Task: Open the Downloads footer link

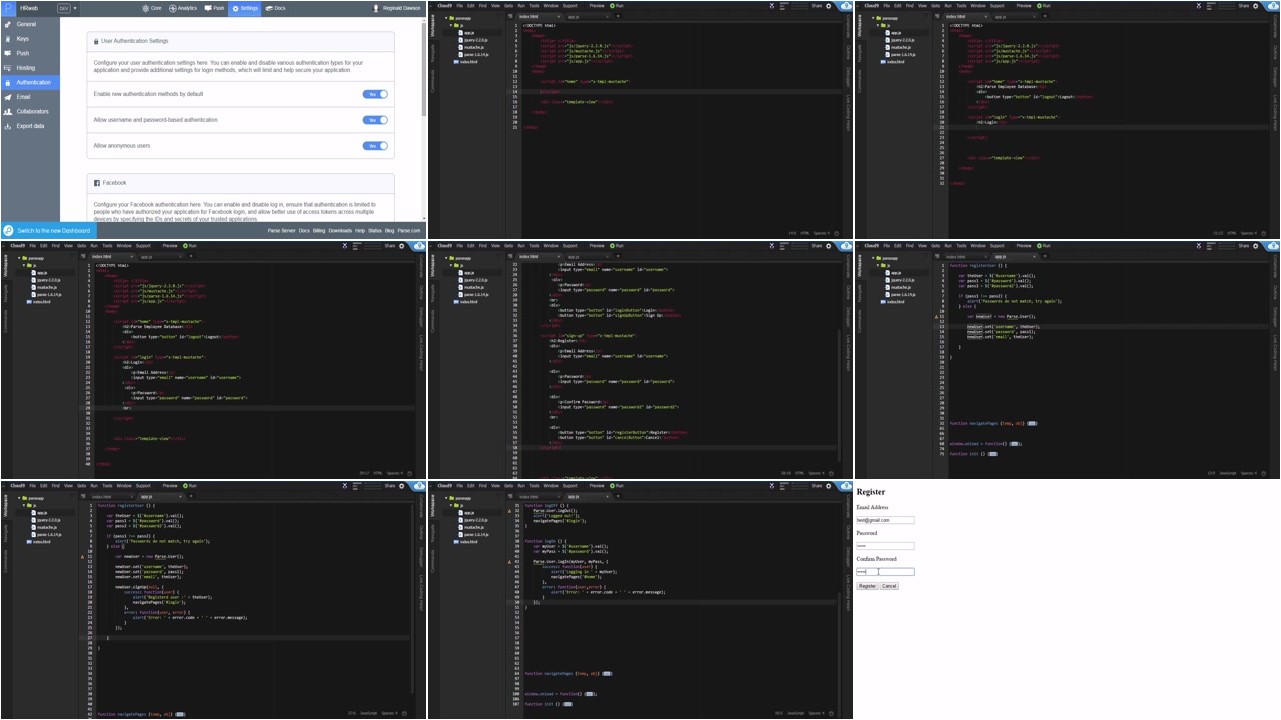Action: [340, 230]
